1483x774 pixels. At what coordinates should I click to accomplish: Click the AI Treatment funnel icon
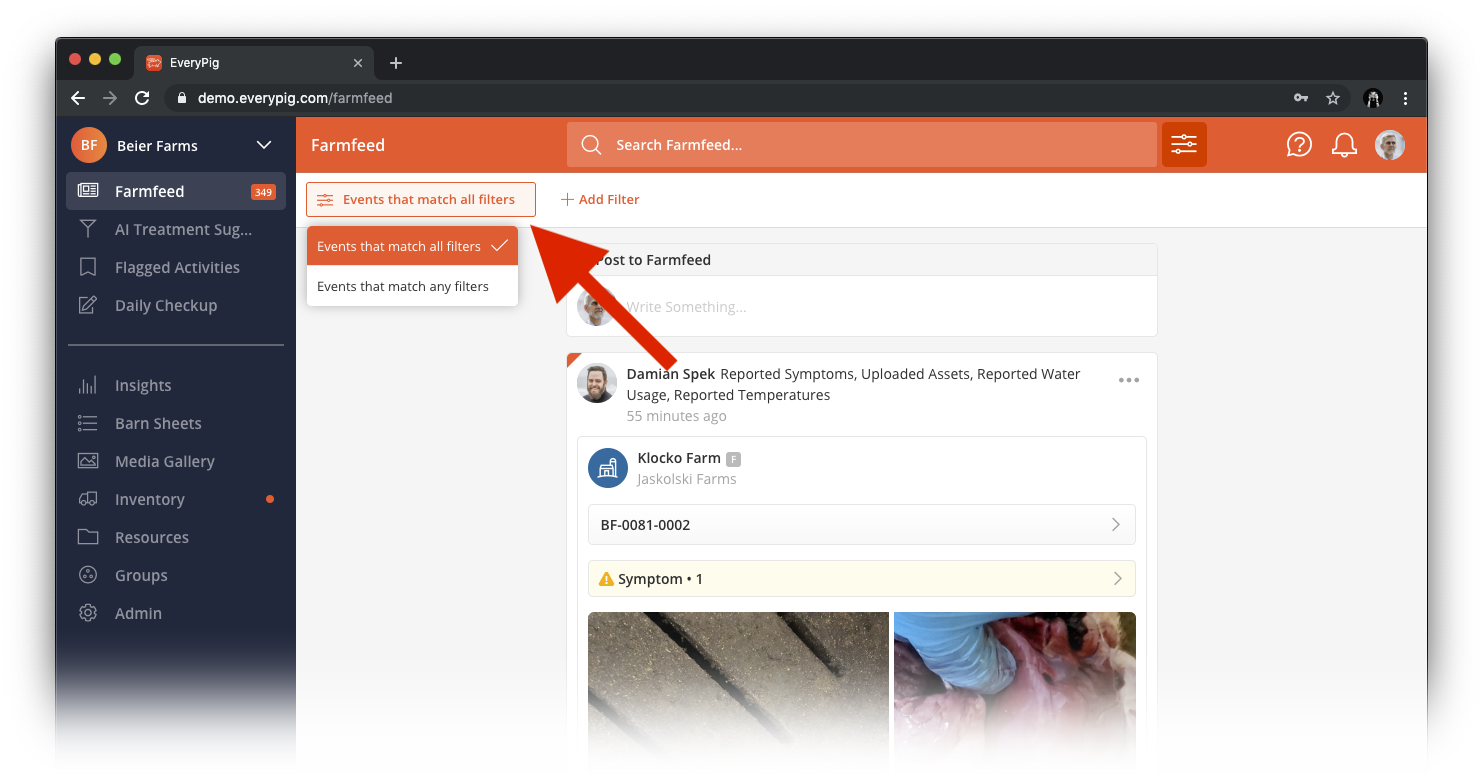click(x=88, y=229)
